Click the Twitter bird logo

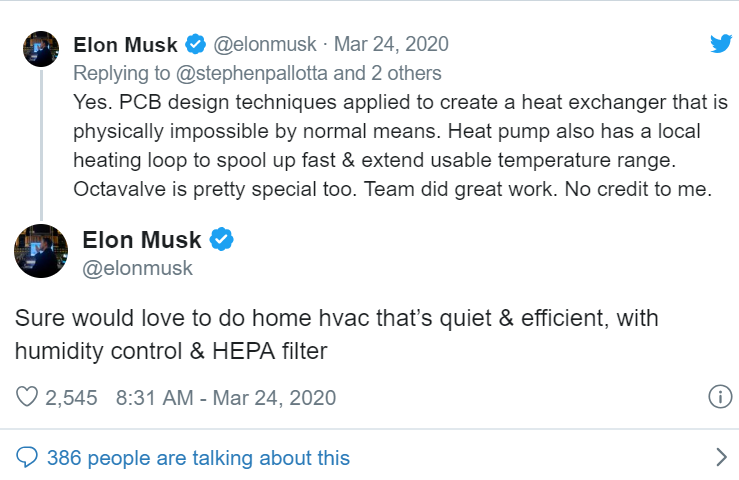(x=720, y=44)
